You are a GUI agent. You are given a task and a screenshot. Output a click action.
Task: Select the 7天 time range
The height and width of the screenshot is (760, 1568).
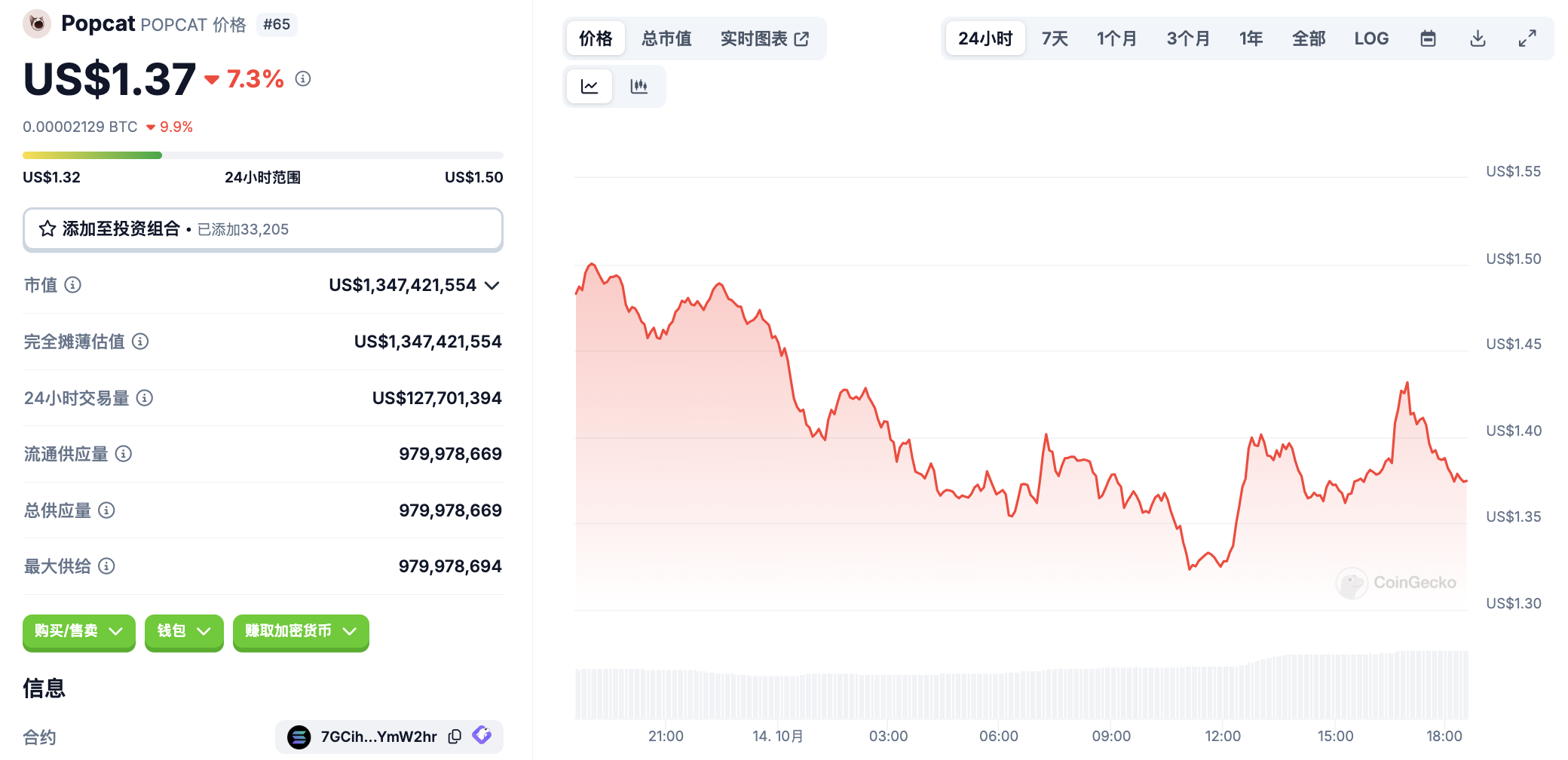(1055, 38)
